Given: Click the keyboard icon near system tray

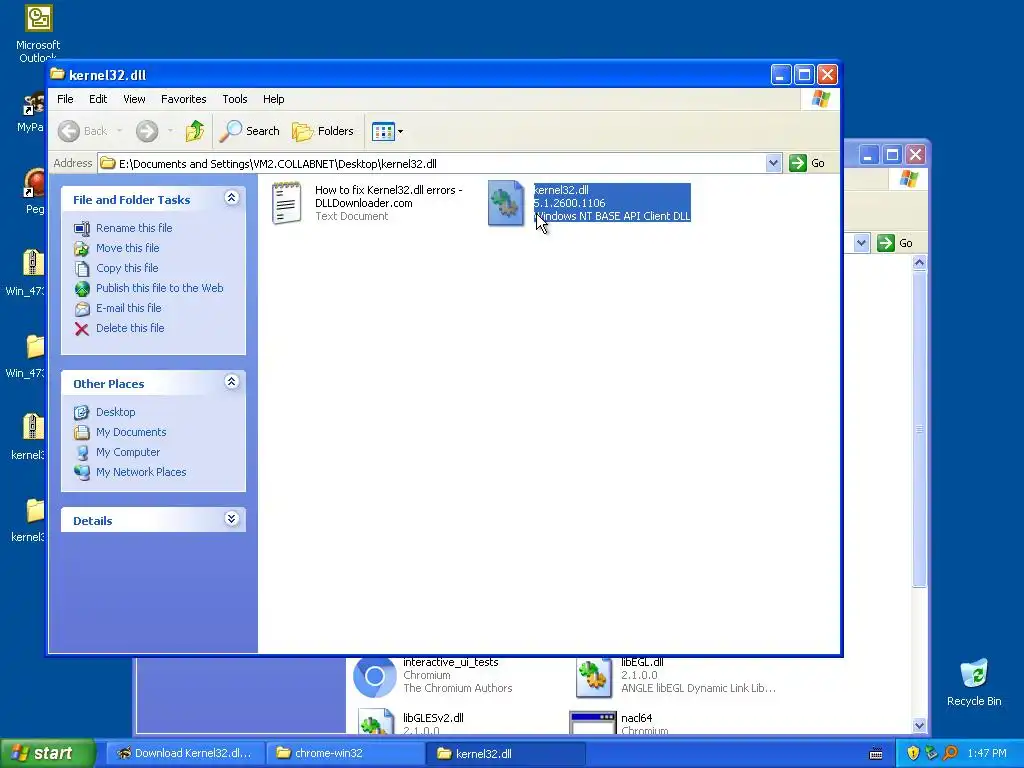Looking at the screenshot, I should pyautogui.click(x=876, y=754).
